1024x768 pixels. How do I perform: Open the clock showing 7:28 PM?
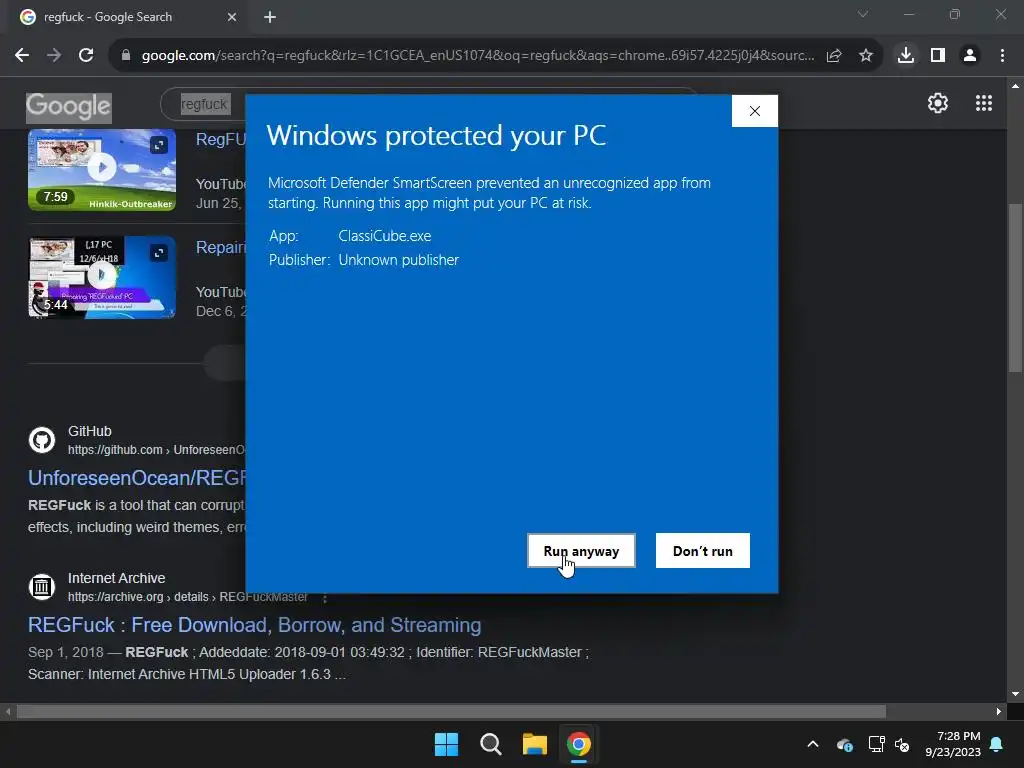[x=953, y=744]
